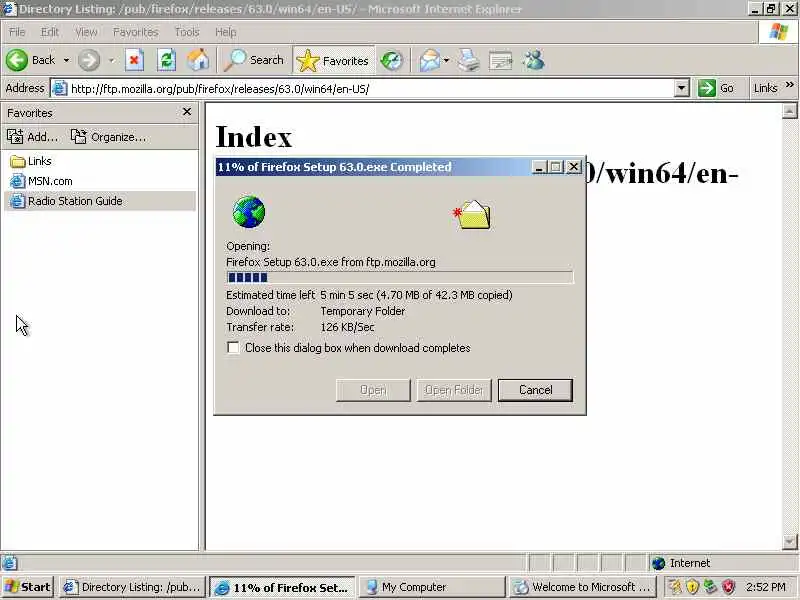
Task: Click the Mail envelope icon
Action: click(x=430, y=61)
